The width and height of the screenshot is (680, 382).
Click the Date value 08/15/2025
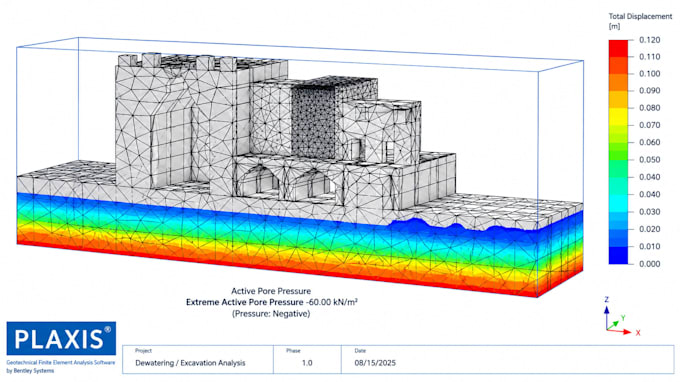coord(375,363)
